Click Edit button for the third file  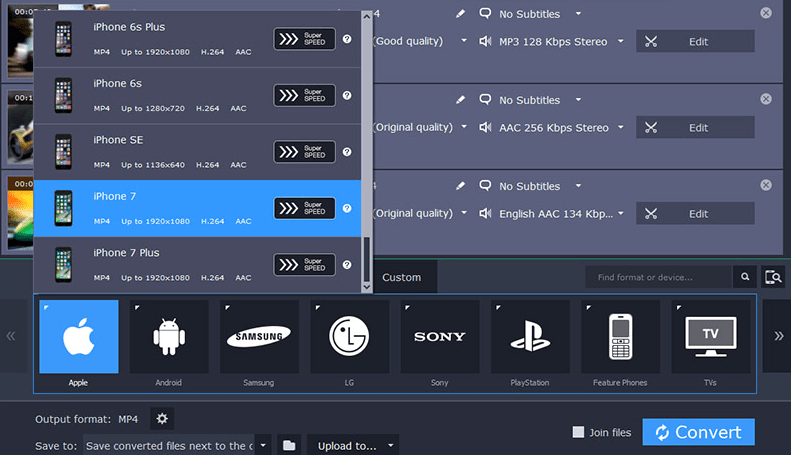(695, 213)
